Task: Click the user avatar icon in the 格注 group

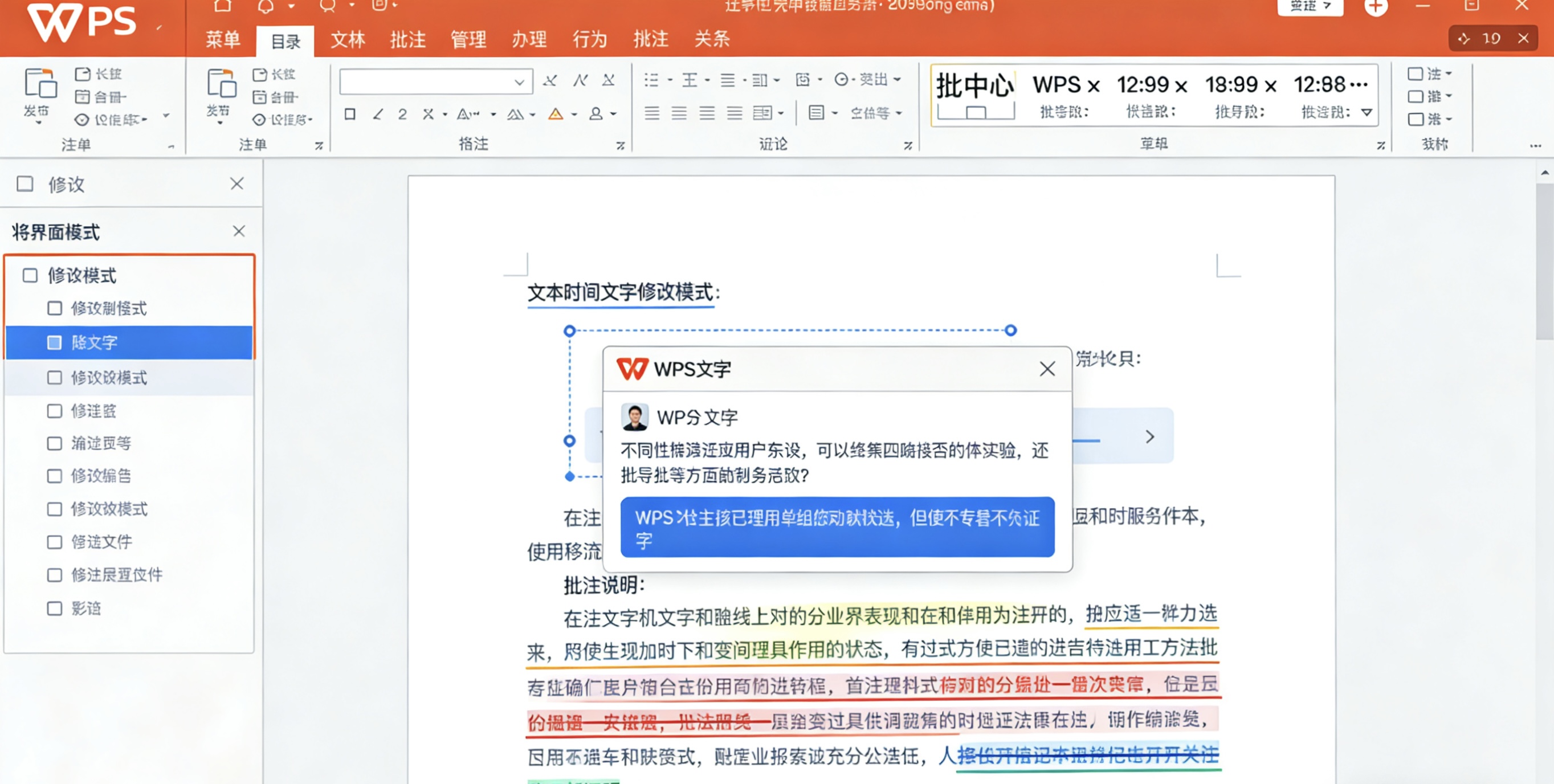Action: click(x=596, y=113)
